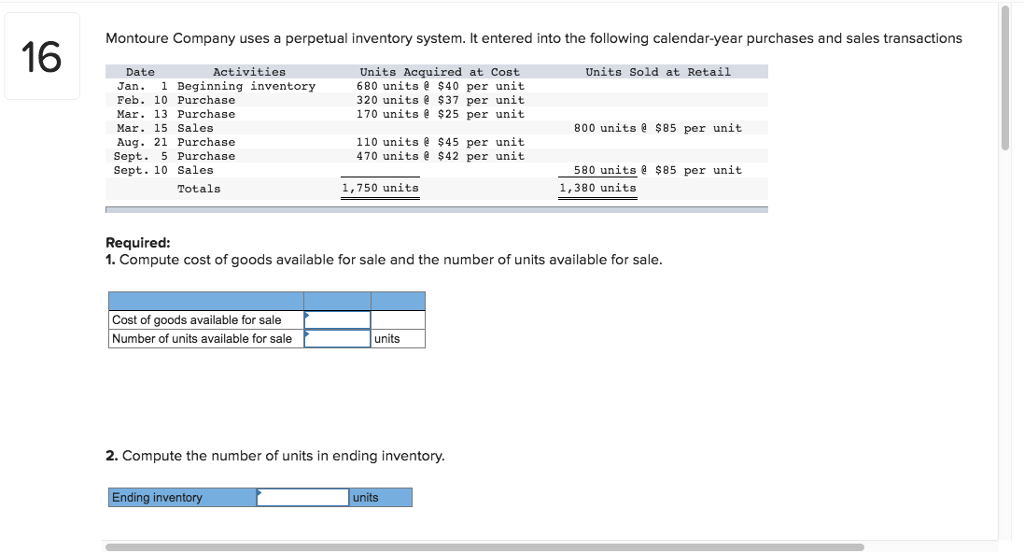The height and width of the screenshot is (552, 1024).
Task: Click the empty cell right of the cost input
Action: coord(398,319)
